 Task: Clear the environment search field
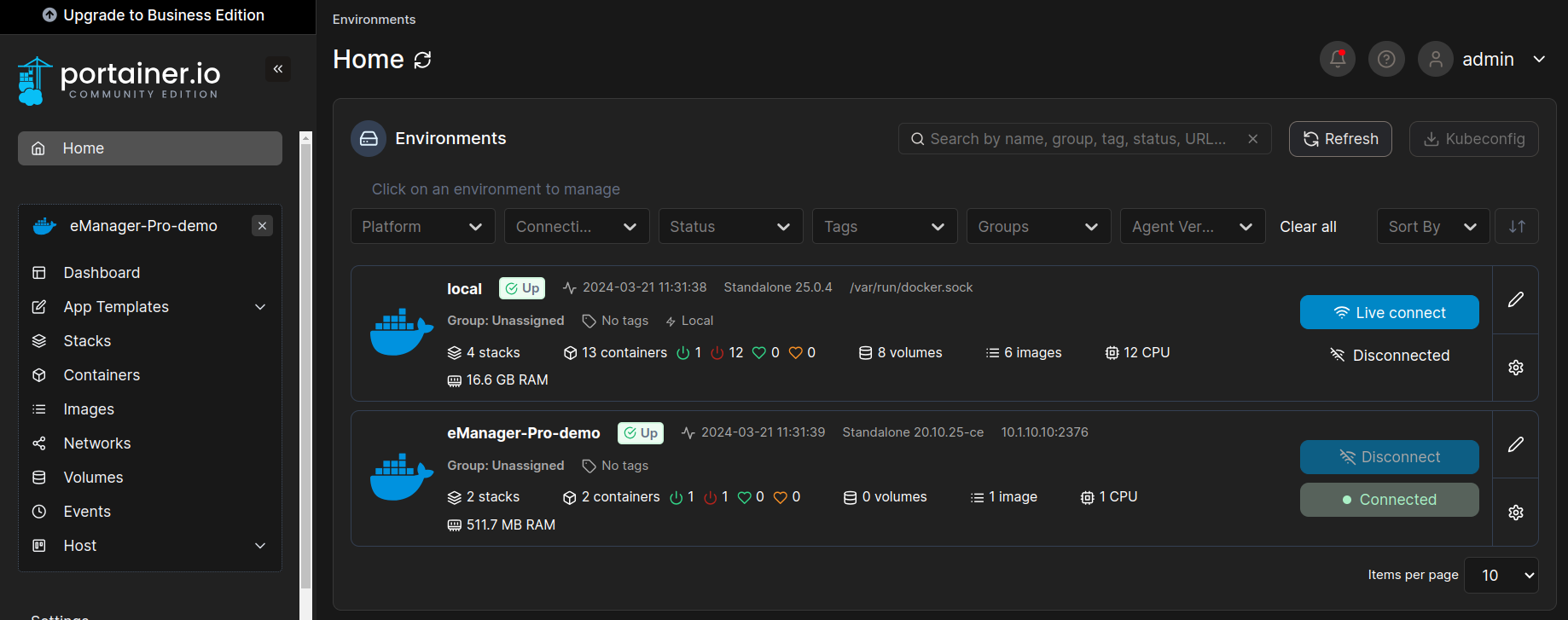coord(1252,139)
